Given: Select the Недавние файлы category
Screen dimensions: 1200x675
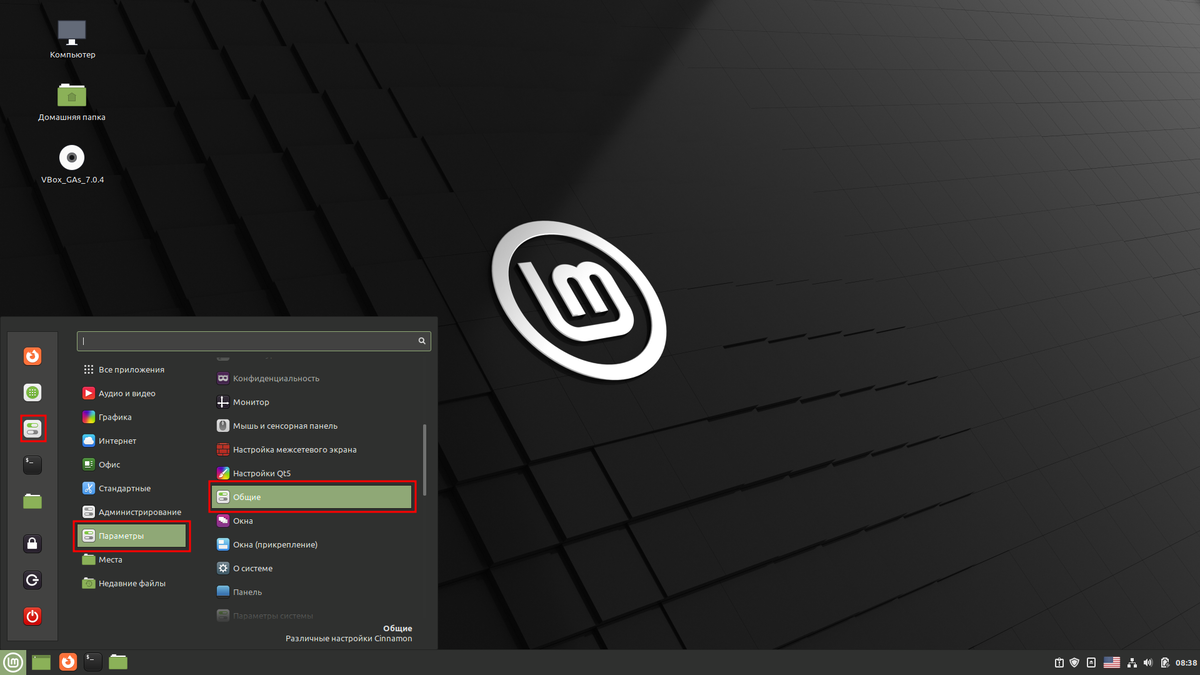Looking at the screenshot, I should 133,583.
